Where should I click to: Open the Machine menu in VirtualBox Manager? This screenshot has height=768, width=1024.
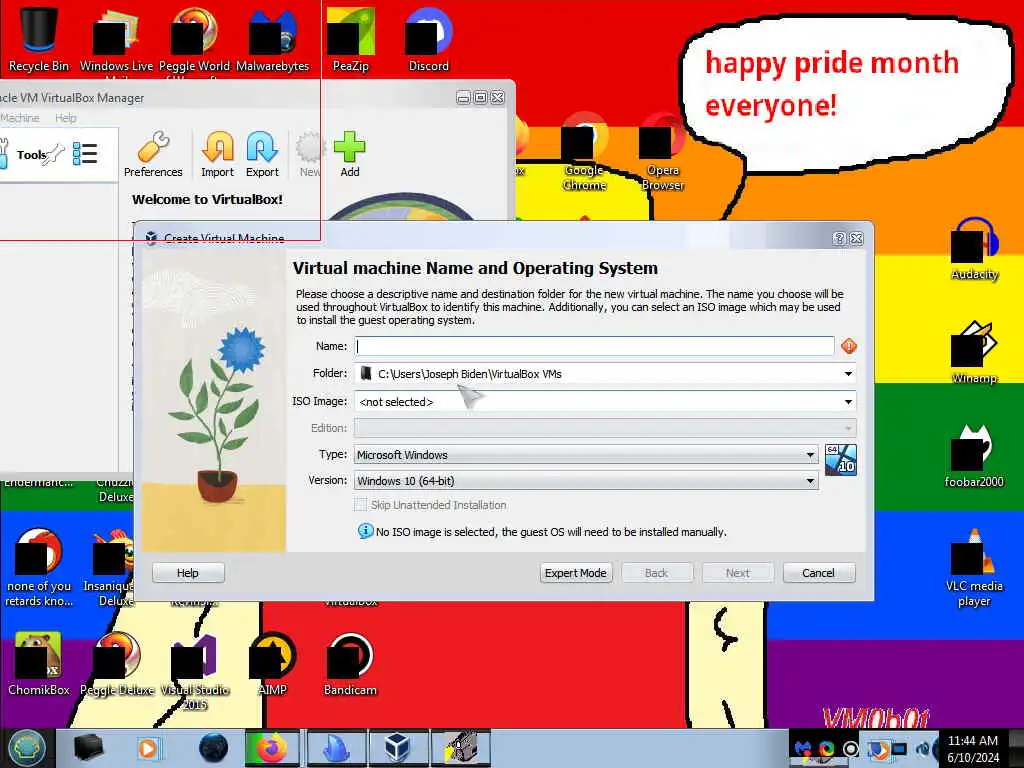pos(20,118)
